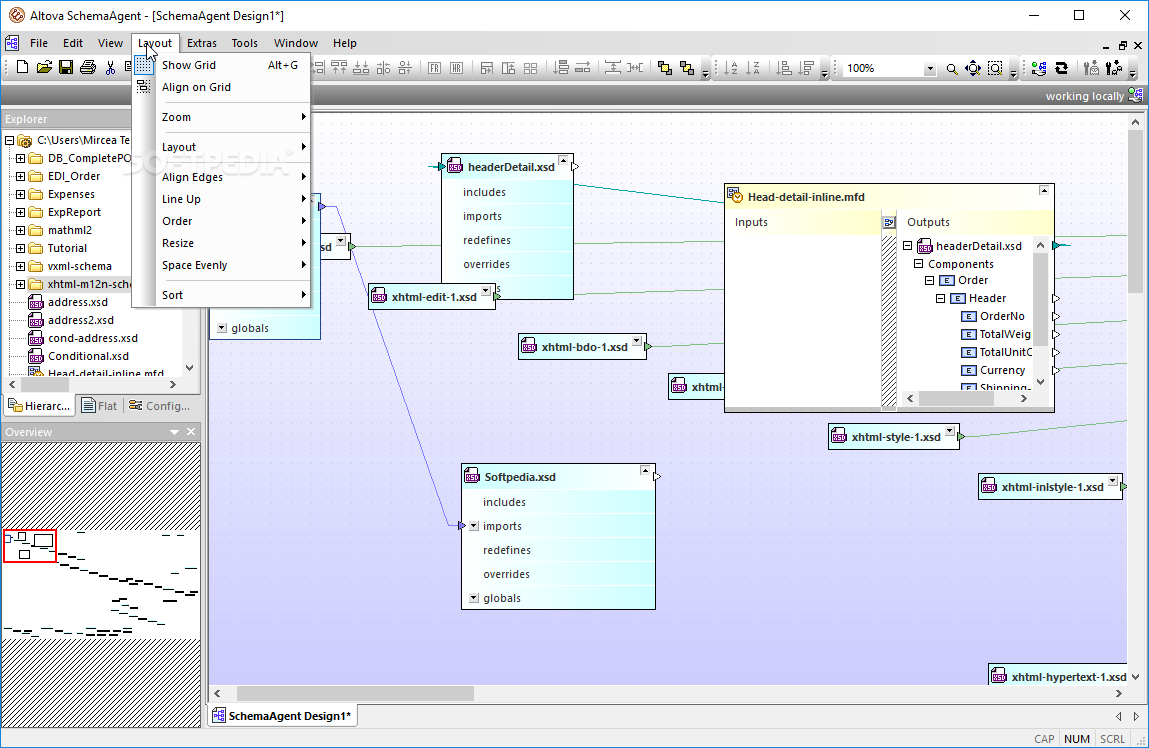Select SchemaAgent Design1* document tab
The image size is (1149, 748).
(283, 716)
